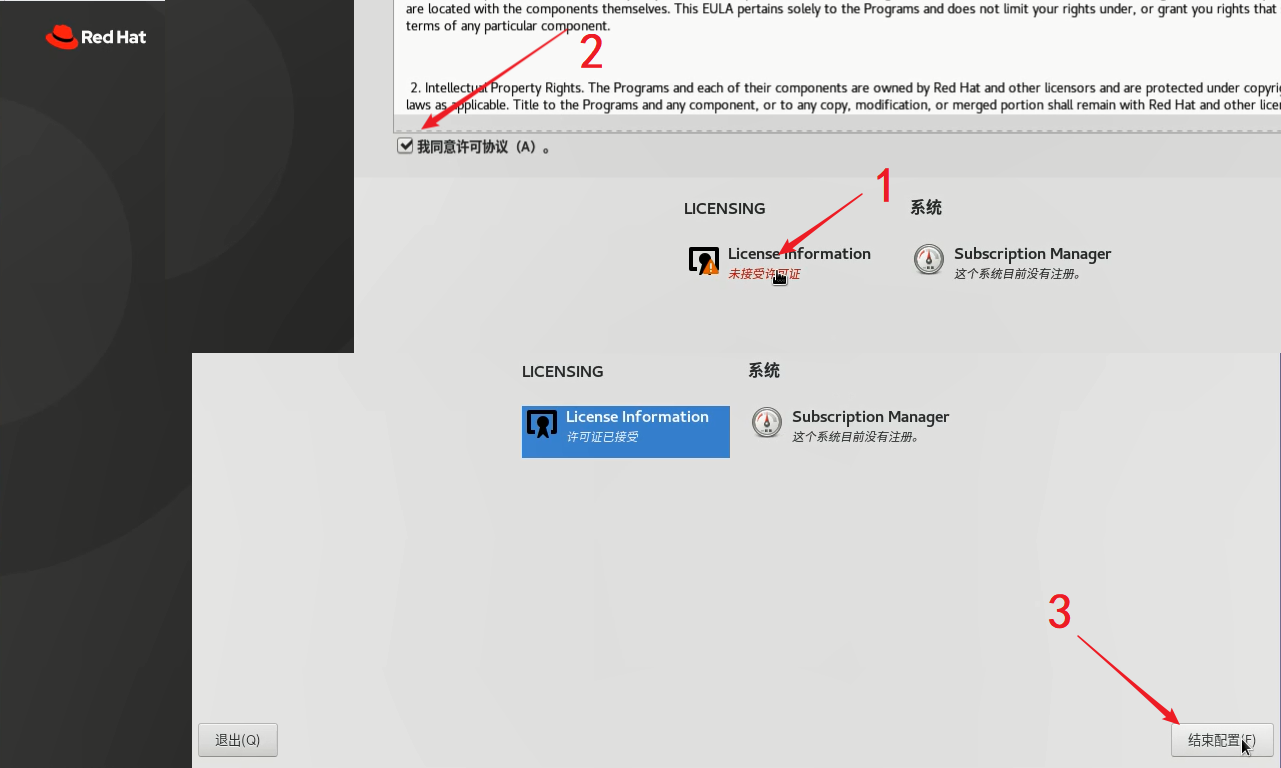Open the License Information icon with warning badge
Image resolution: width=1281 pixels, height=768 pixels.
(x=704, y=261)
